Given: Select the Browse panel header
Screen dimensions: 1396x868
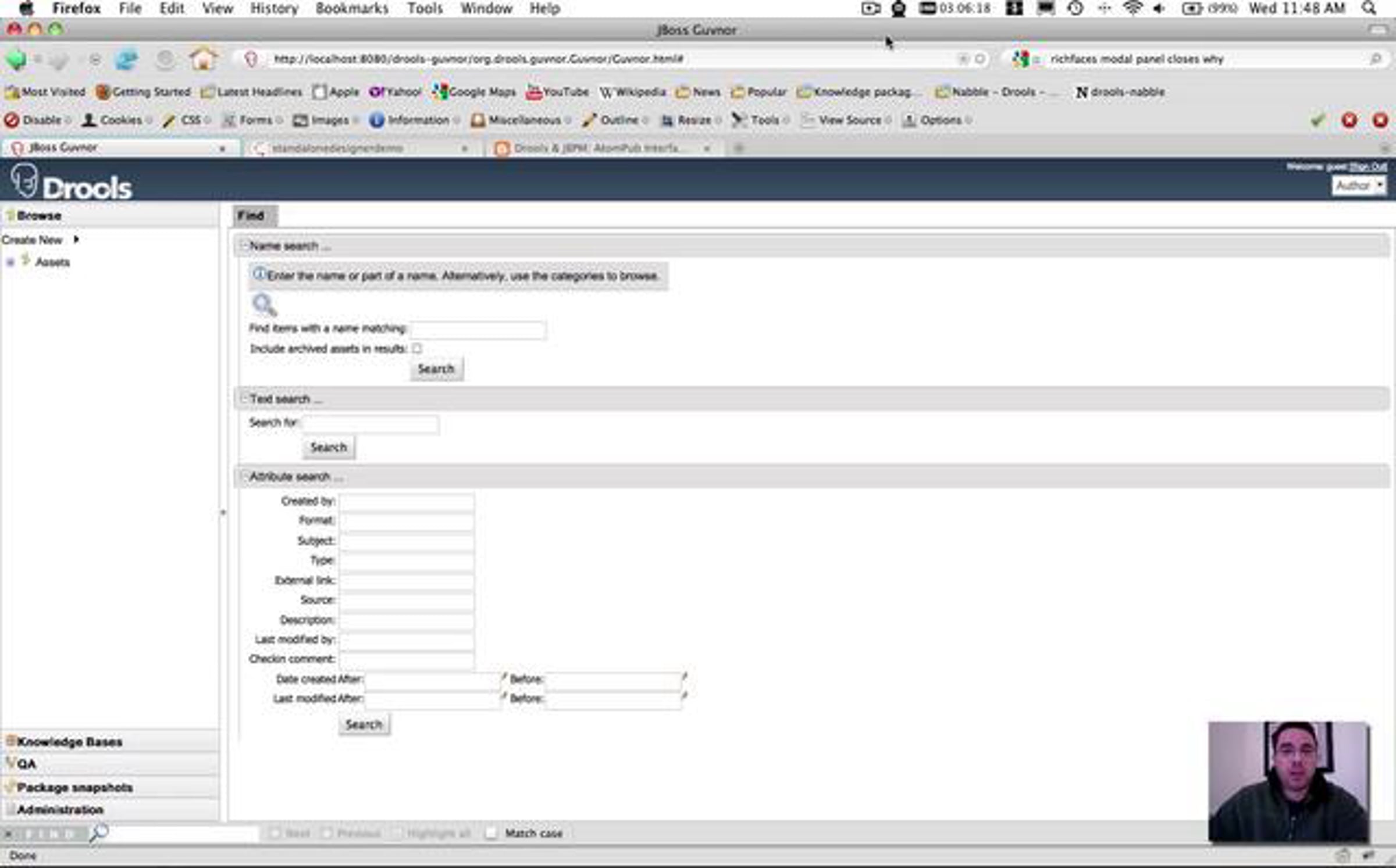Looking at the screenshot, I should point(110,215).
